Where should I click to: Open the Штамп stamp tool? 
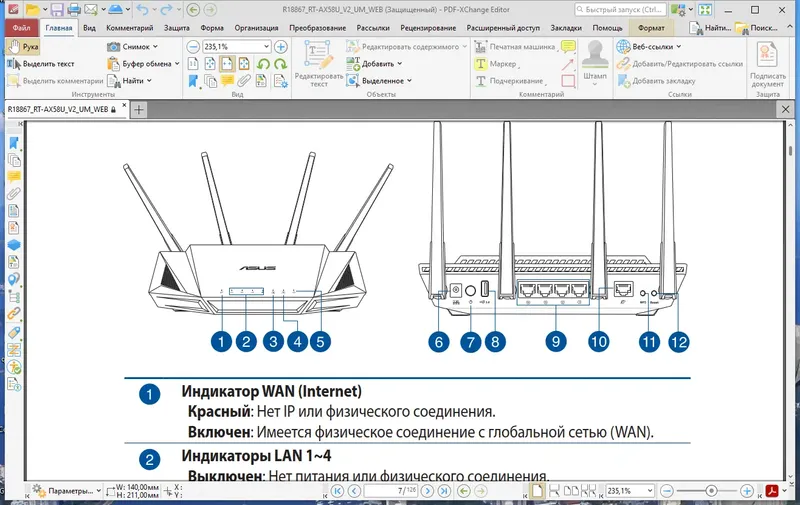click(x=595, y=61)
